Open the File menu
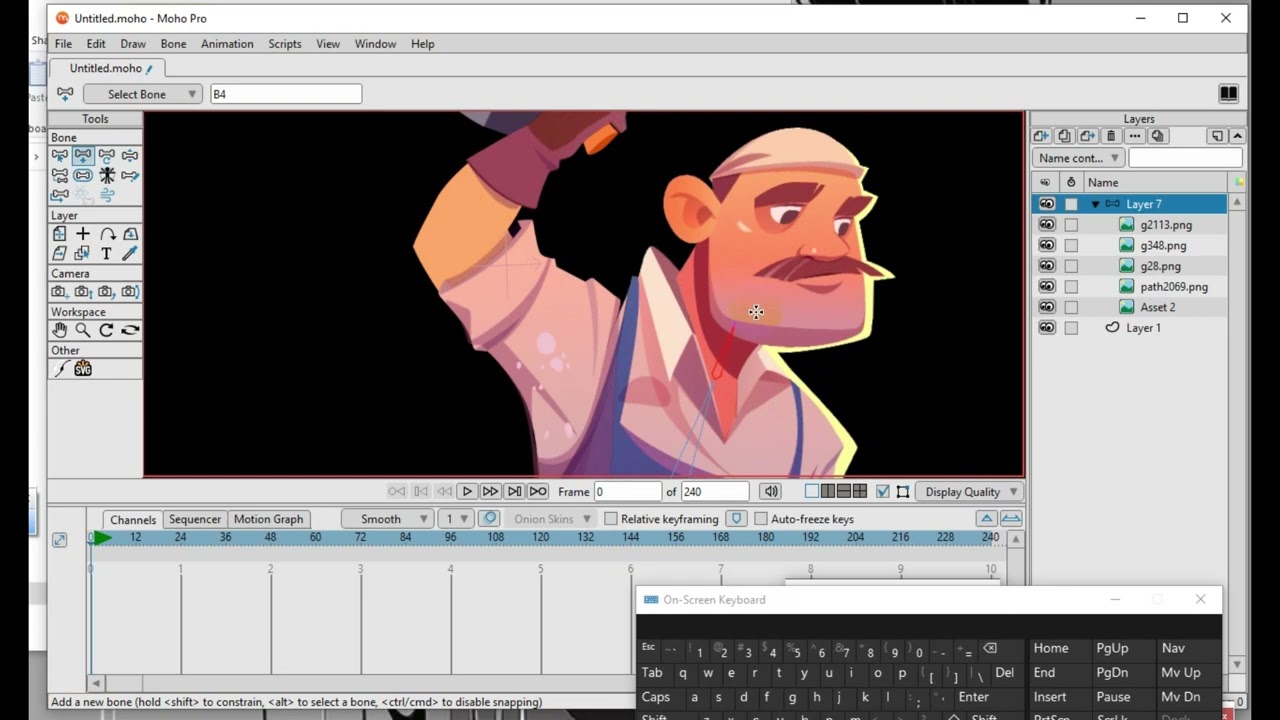The height and width of the screenshot is (720, 1280). [63, 44]
